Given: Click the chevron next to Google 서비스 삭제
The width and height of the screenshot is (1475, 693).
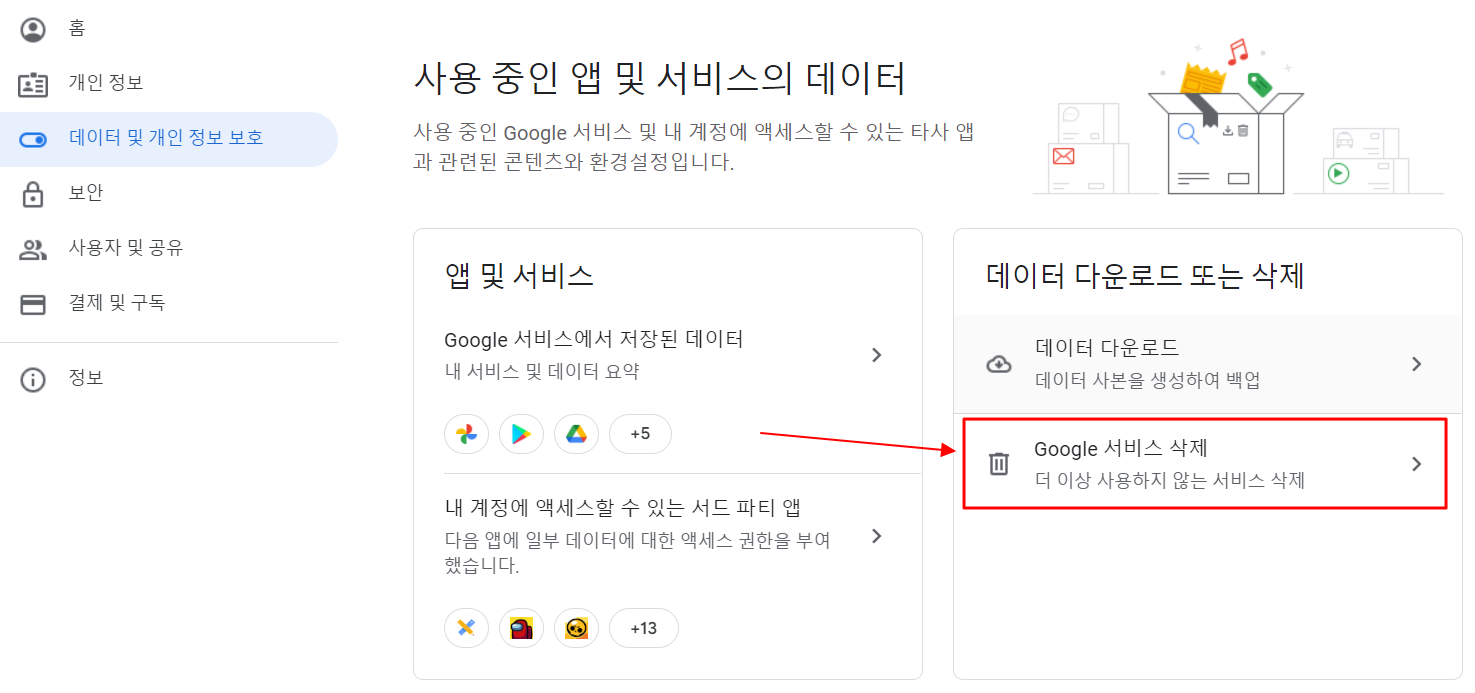Looking at the screenshot, I should (1416, 463).
